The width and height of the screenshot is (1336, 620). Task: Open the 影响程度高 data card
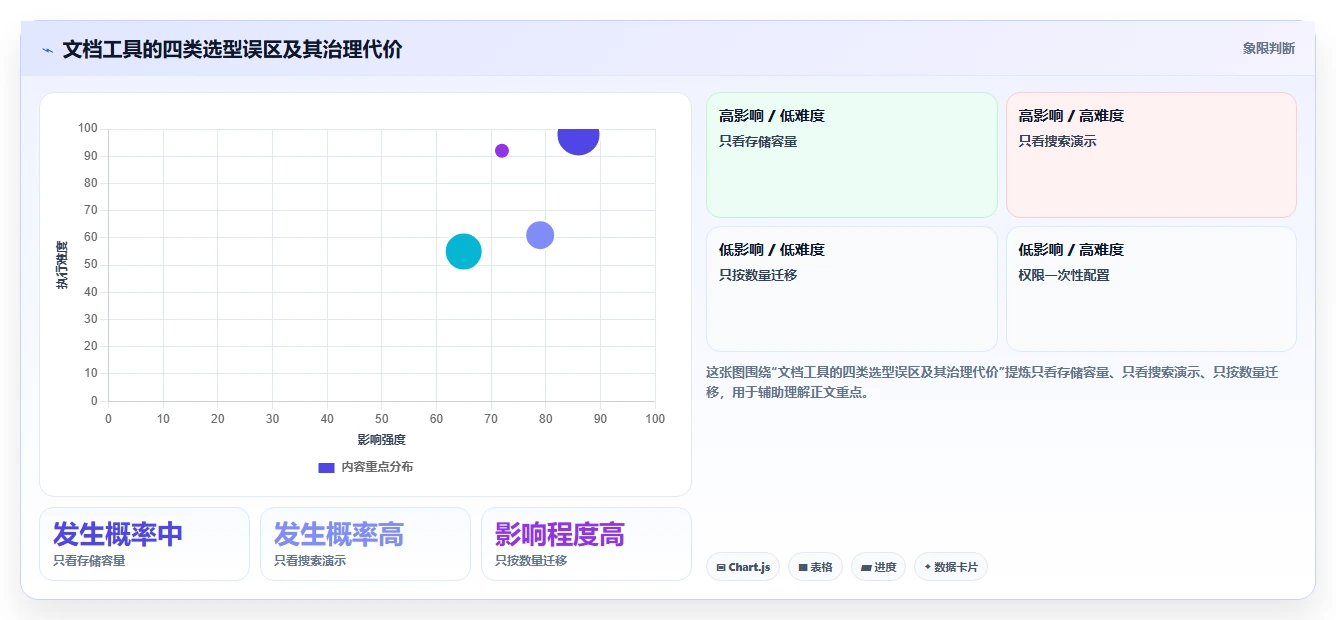coord(586,544)
